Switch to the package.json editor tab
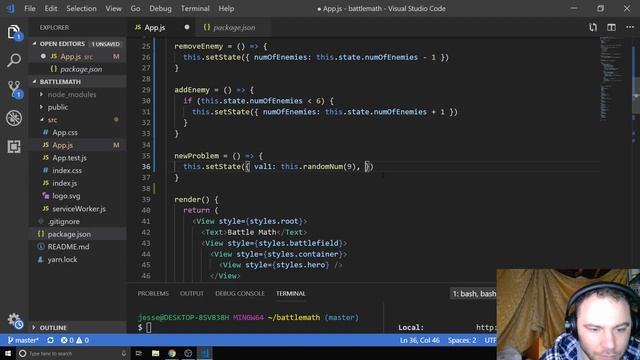Viewport: 640px width, 360px height. (234, 27)
